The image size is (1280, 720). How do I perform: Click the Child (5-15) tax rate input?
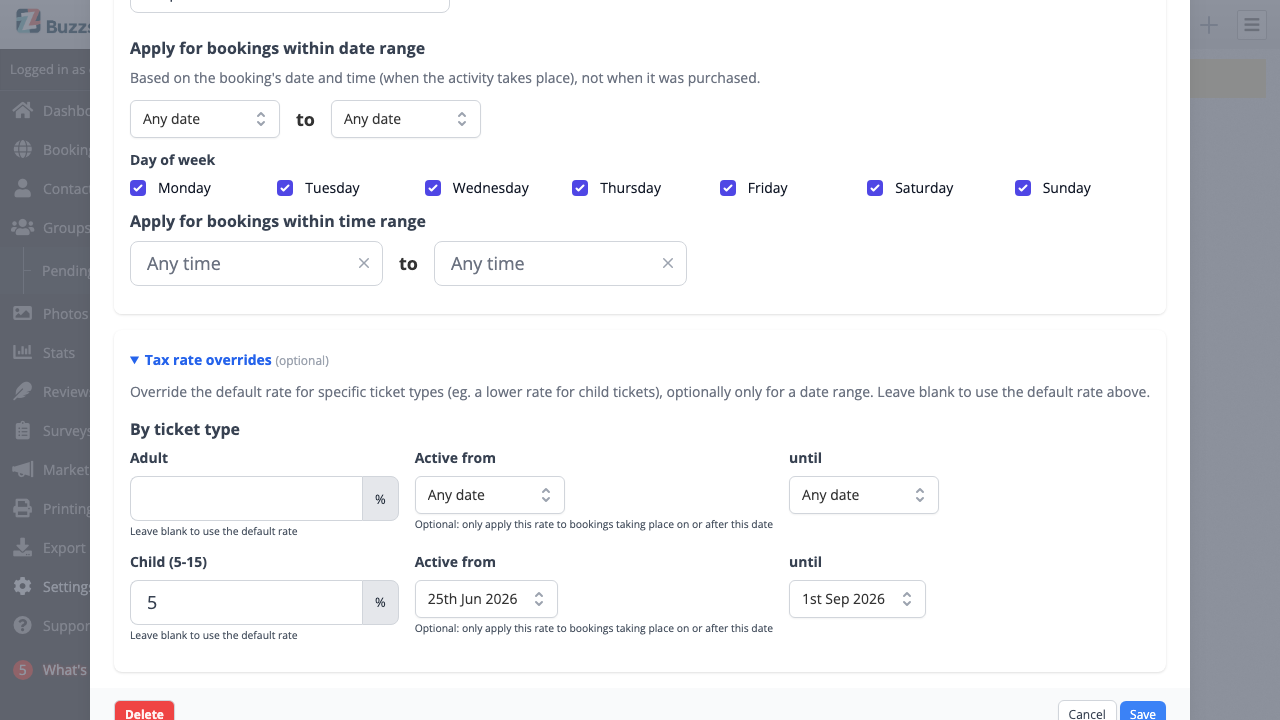(246, 602)
